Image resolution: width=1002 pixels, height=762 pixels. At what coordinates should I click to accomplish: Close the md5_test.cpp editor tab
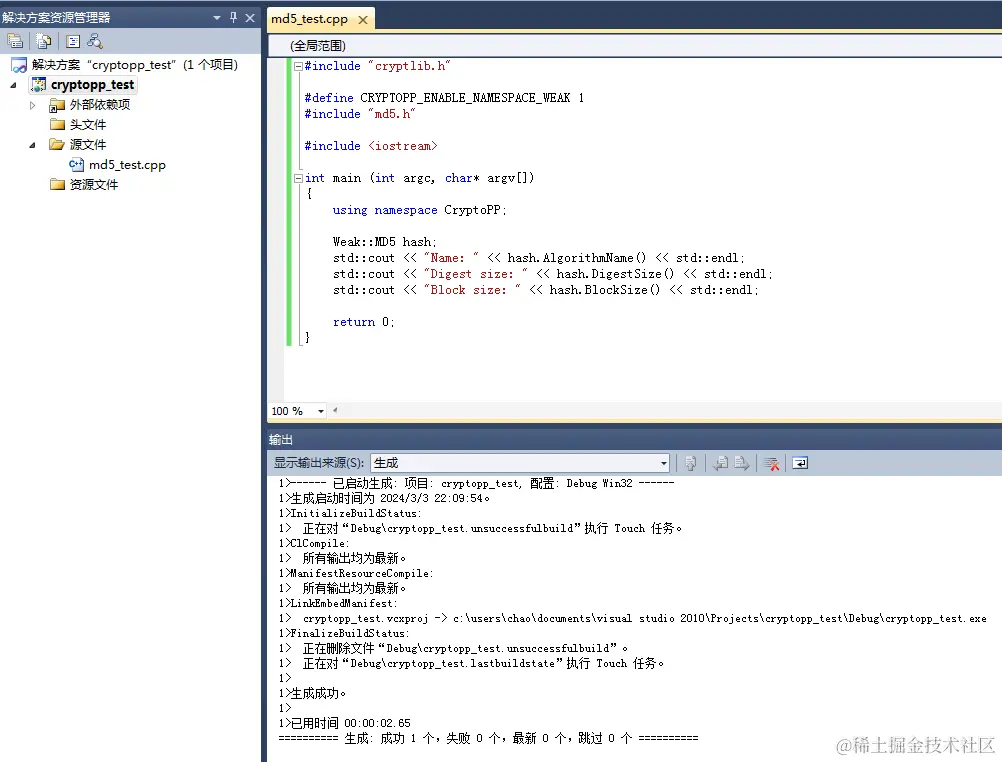pyautogui.click(x=362, y=17)
